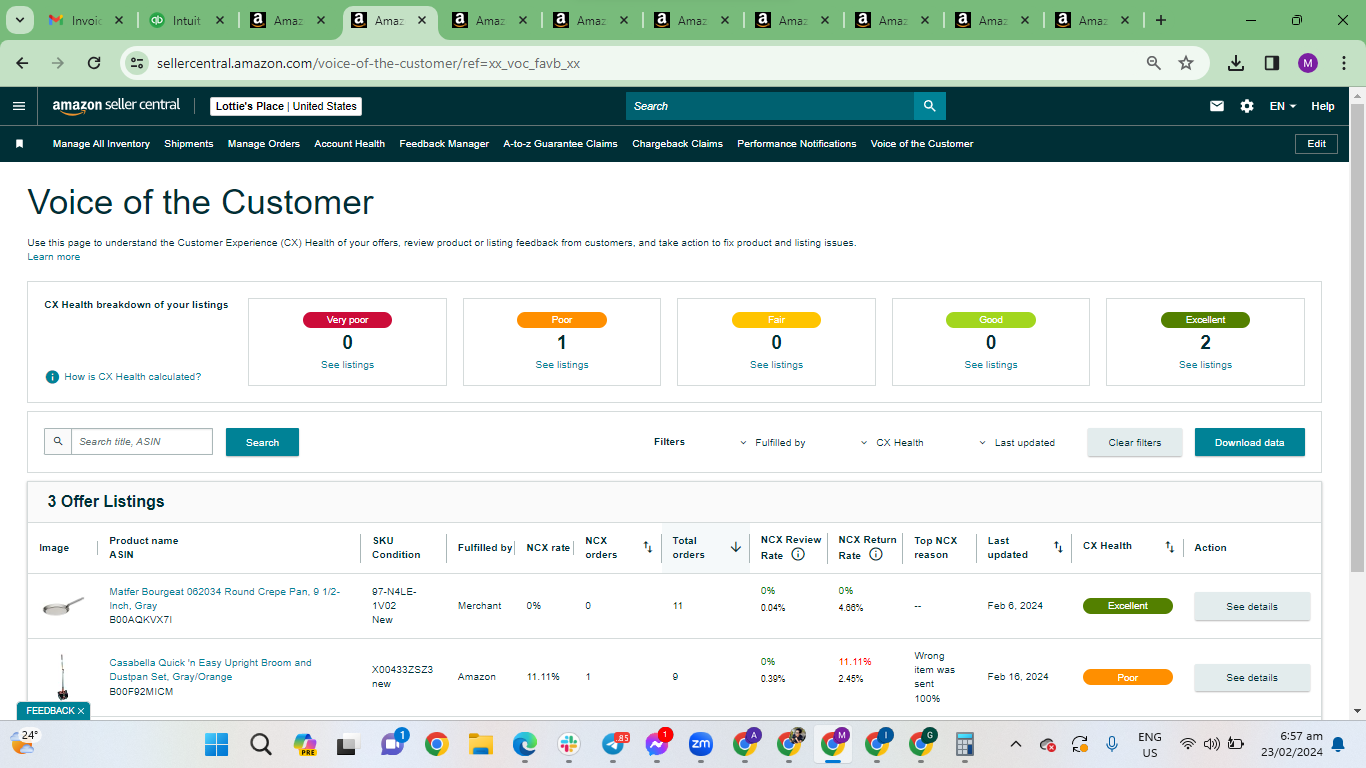This screenshot has height=768, width=1366.
Task: Sort by NCX orders column
Action: pyautogui.click(x=647, y=547)
